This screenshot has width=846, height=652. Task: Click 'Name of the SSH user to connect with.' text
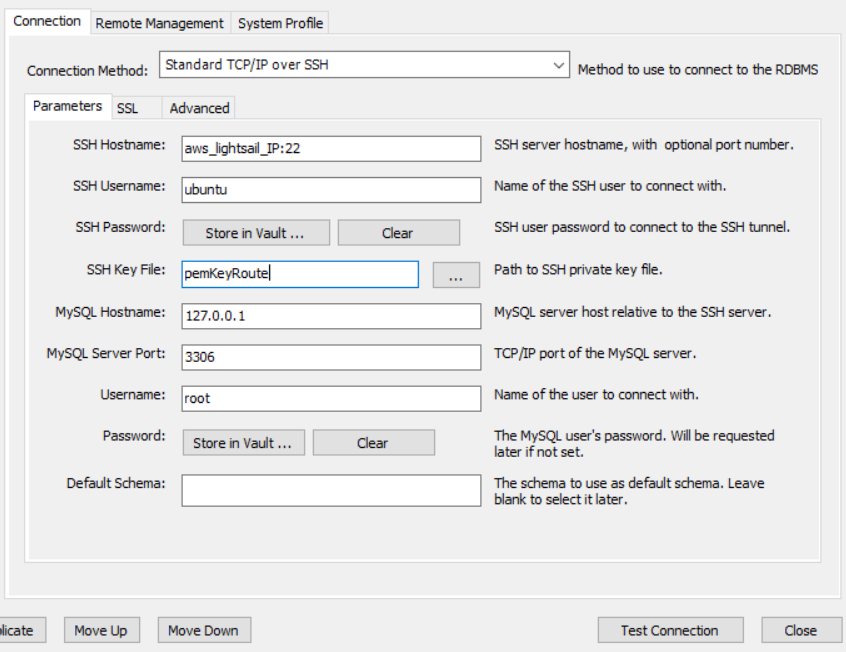tap(610, 186)
